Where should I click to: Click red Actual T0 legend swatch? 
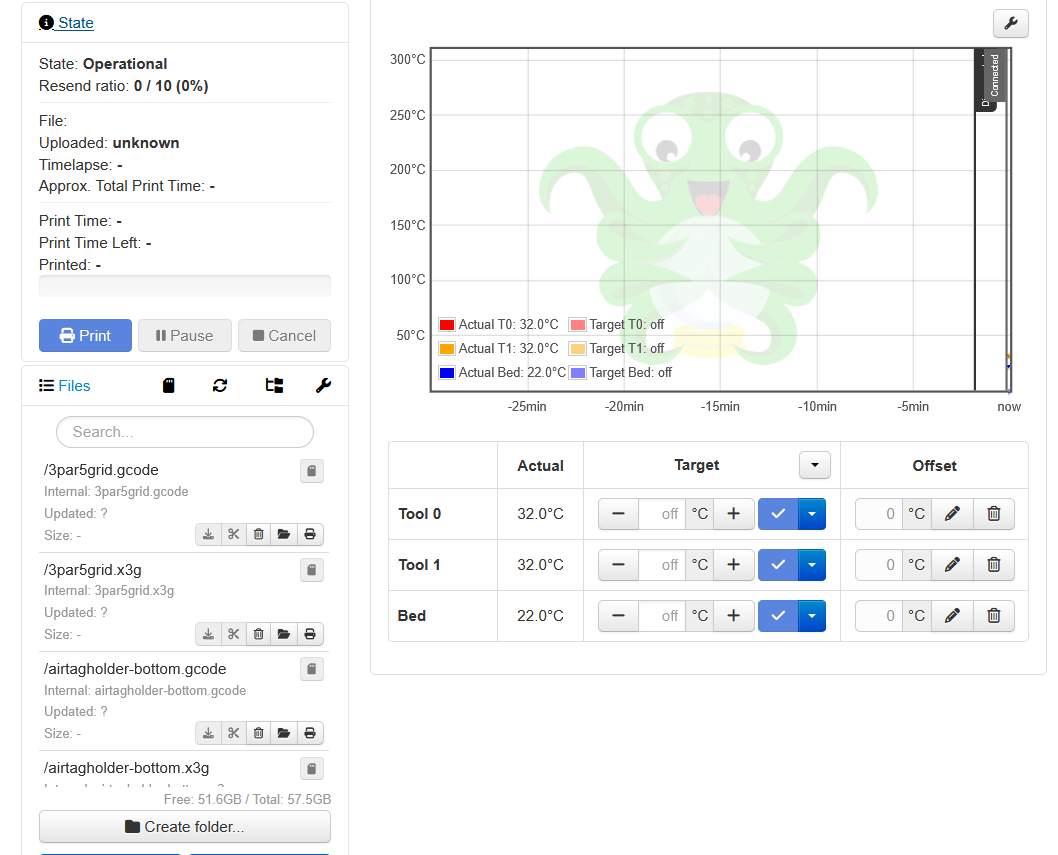[x=447, y=325]
